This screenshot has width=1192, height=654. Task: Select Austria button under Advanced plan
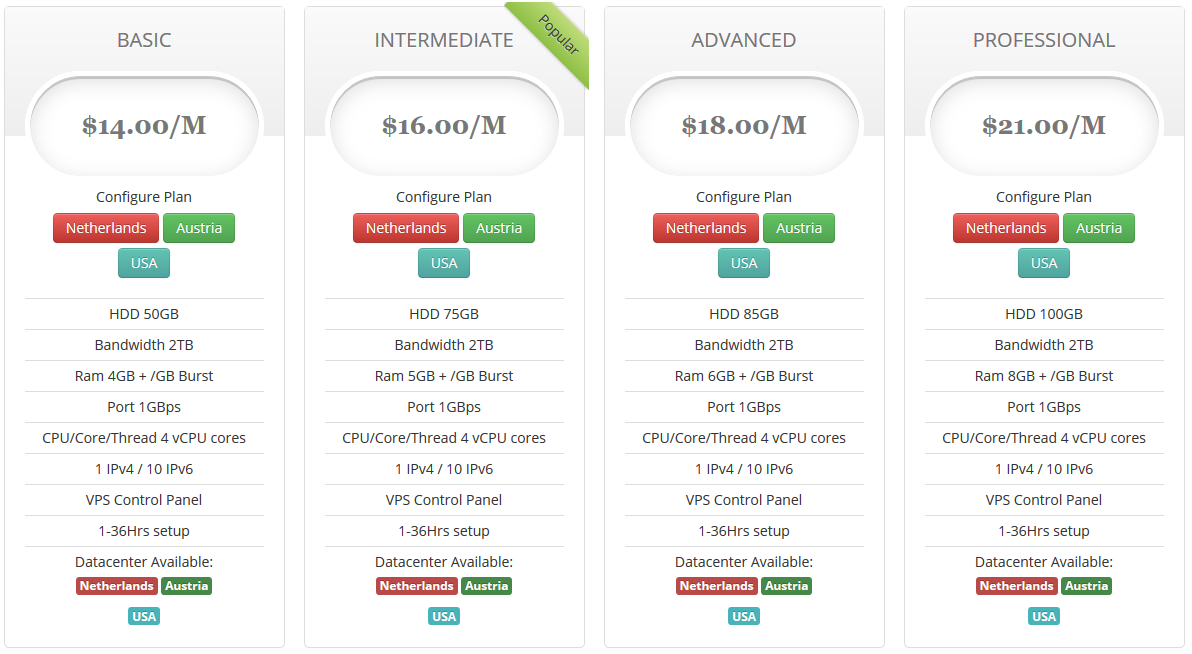point(799,228)
